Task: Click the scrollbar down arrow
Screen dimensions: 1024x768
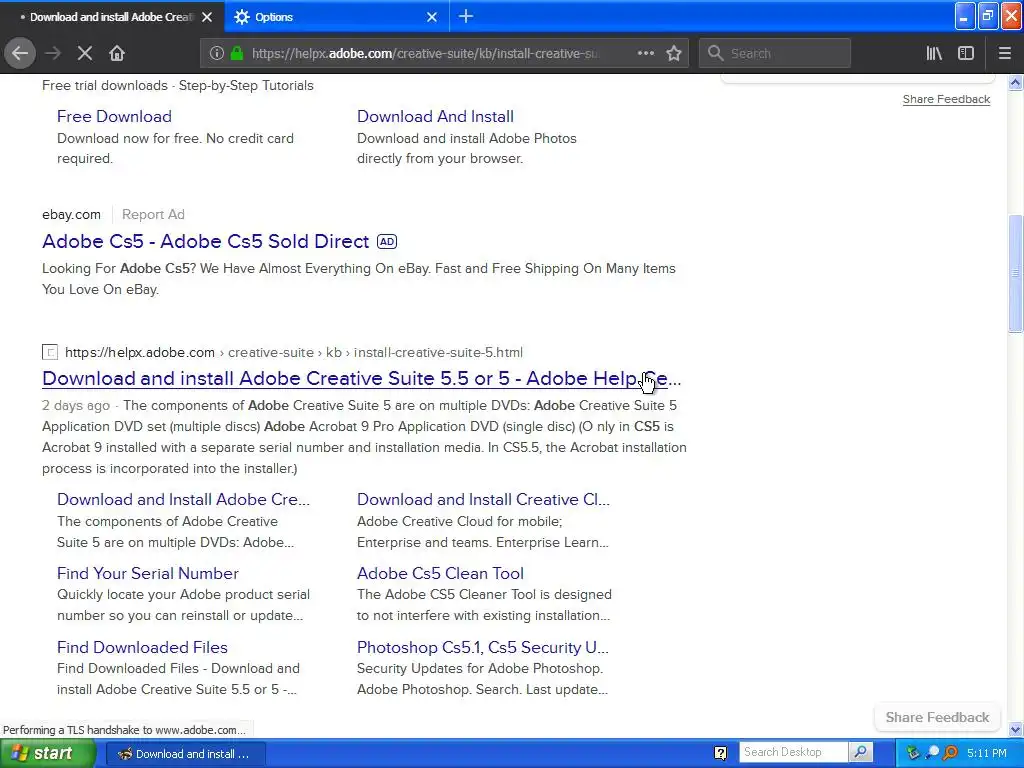Action: click(x=1016, y=729)
